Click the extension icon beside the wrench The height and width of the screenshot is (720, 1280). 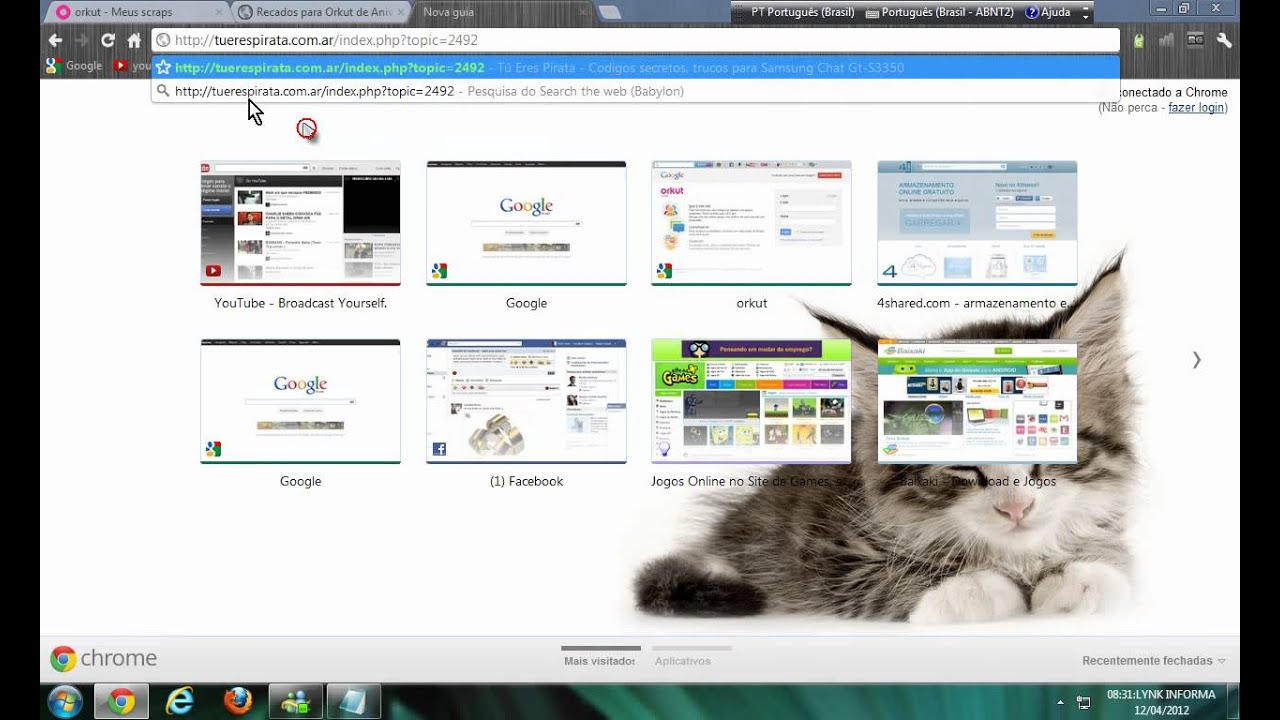pos(1195,40)
